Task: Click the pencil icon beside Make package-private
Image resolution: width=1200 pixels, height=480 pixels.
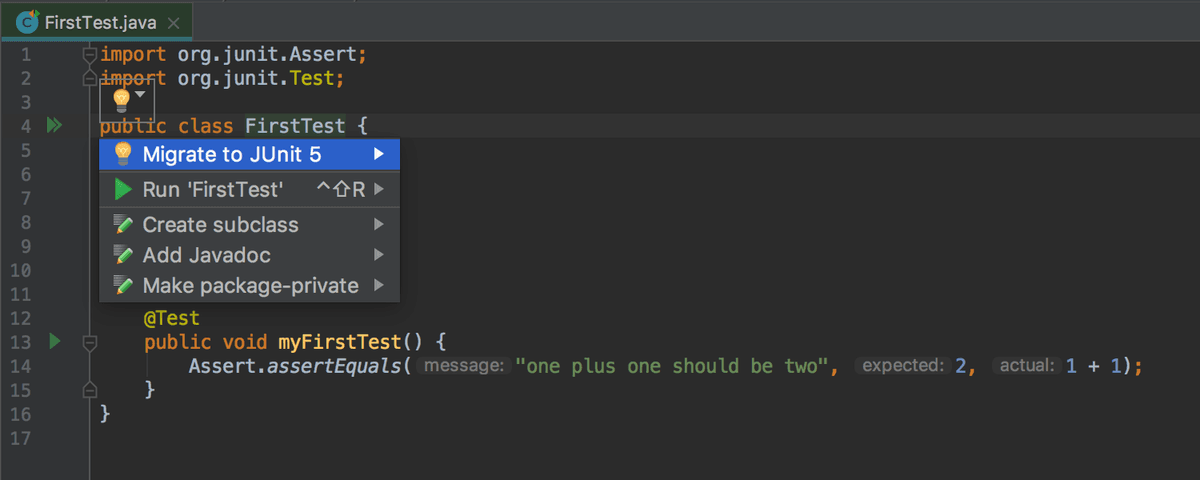Action: (124, 286)
